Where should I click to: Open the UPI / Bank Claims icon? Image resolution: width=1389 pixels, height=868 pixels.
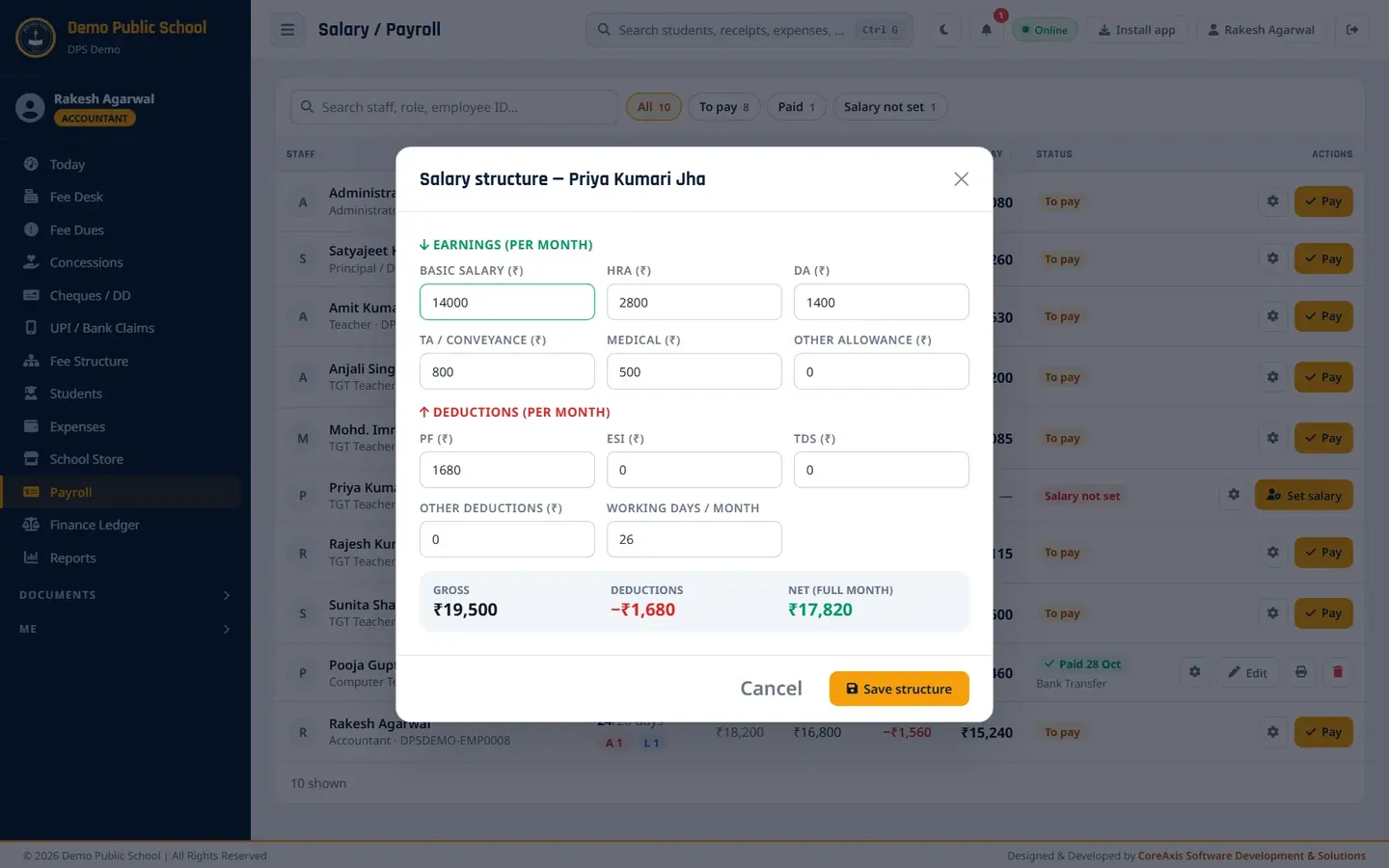[31, 328]
